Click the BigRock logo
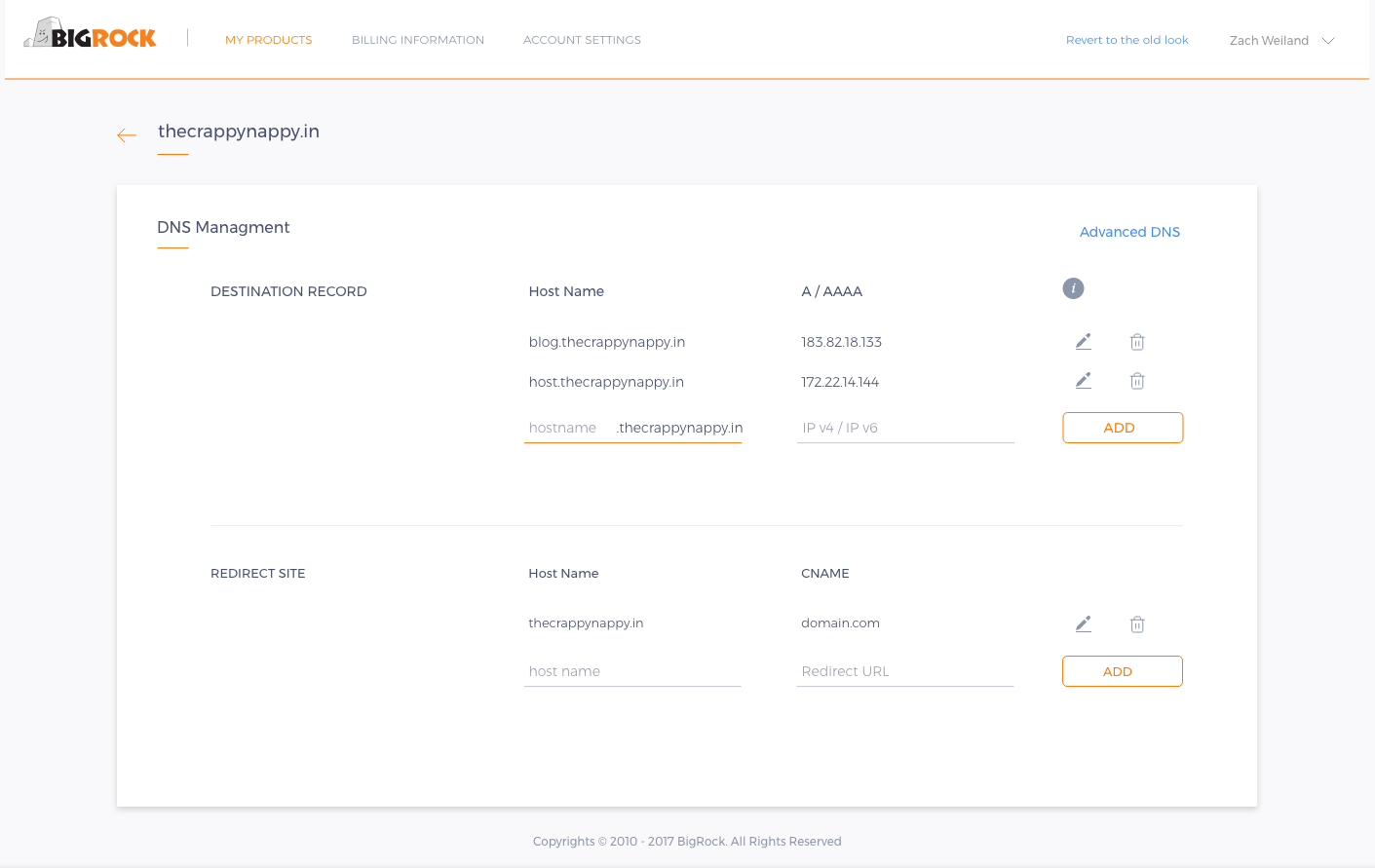 tap(91, 33)
